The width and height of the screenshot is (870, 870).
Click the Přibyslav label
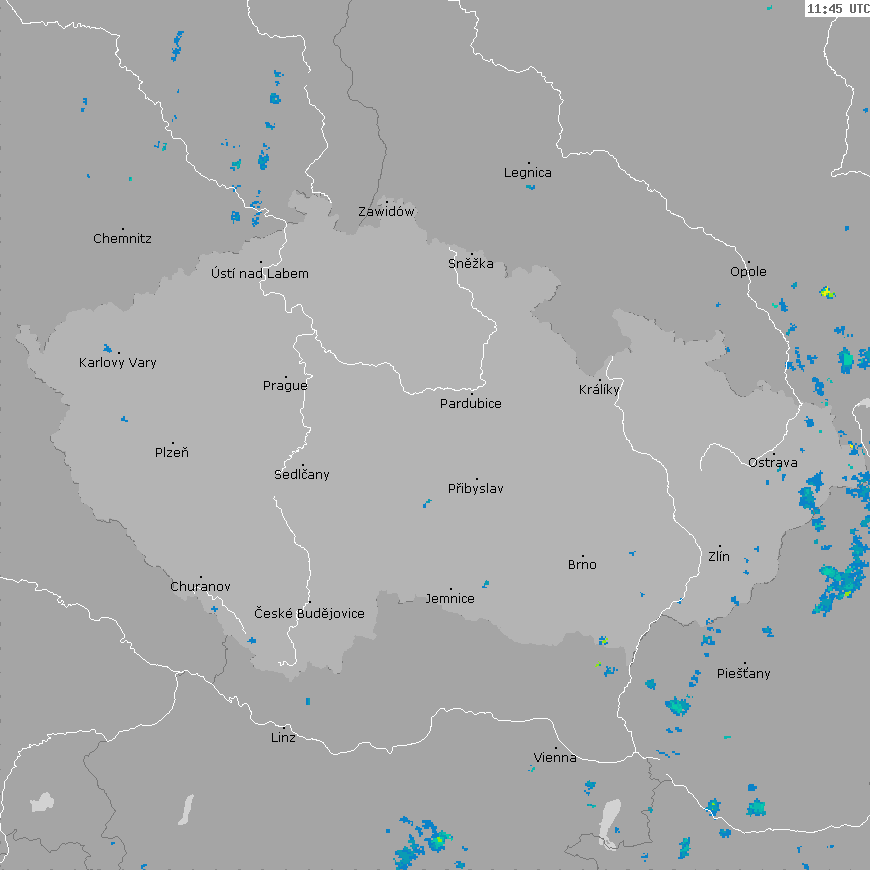point(476,489)
